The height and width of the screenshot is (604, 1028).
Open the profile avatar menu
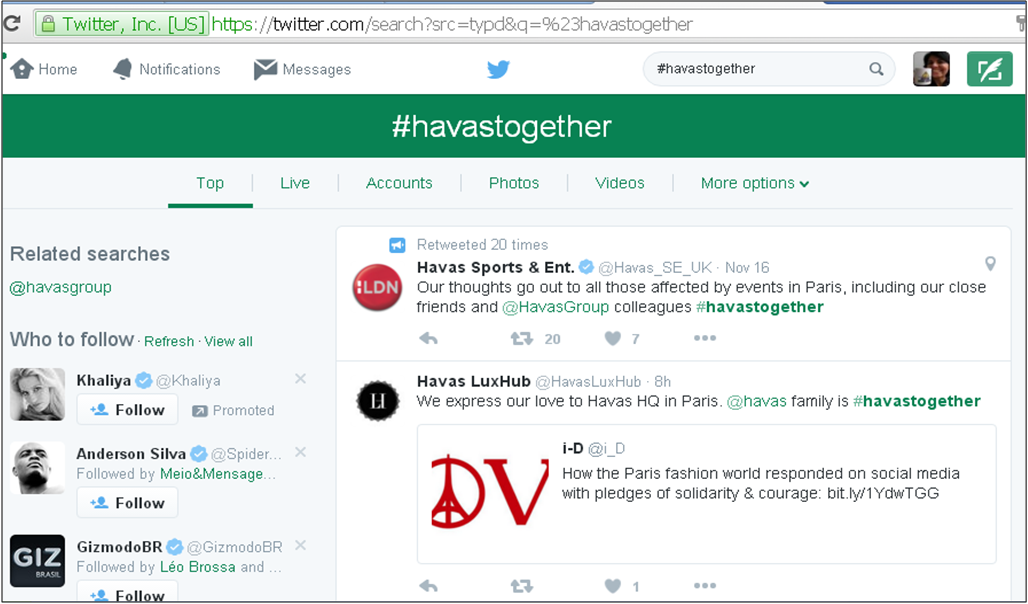point(931,69)
